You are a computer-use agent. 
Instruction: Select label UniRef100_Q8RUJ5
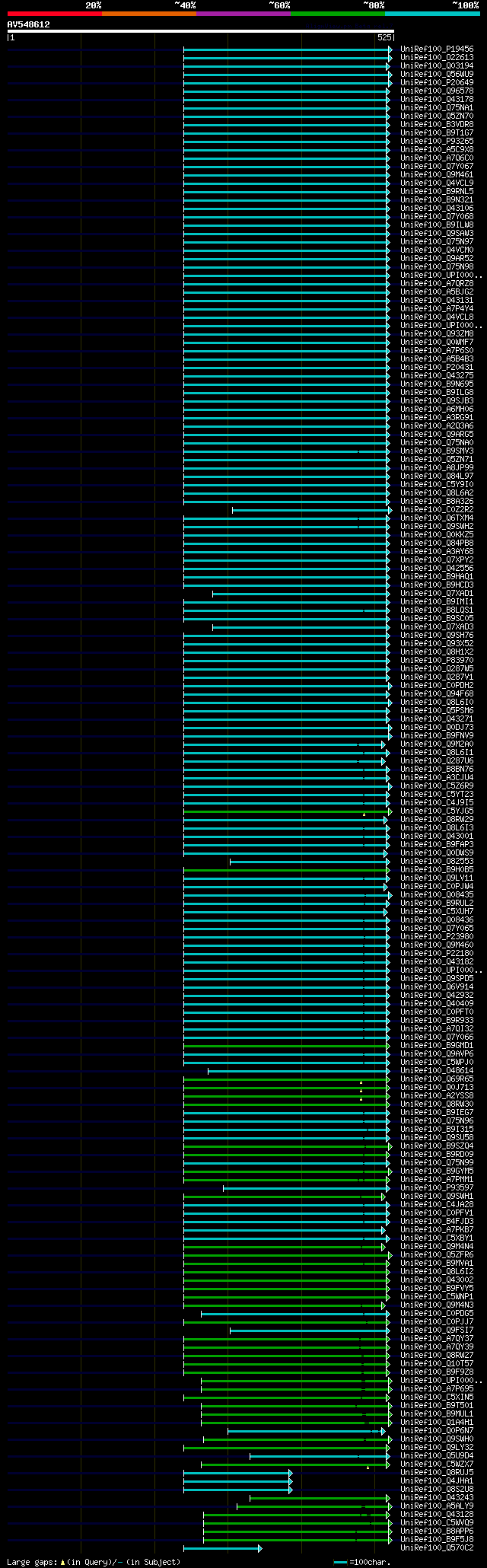coord(437,1472)
